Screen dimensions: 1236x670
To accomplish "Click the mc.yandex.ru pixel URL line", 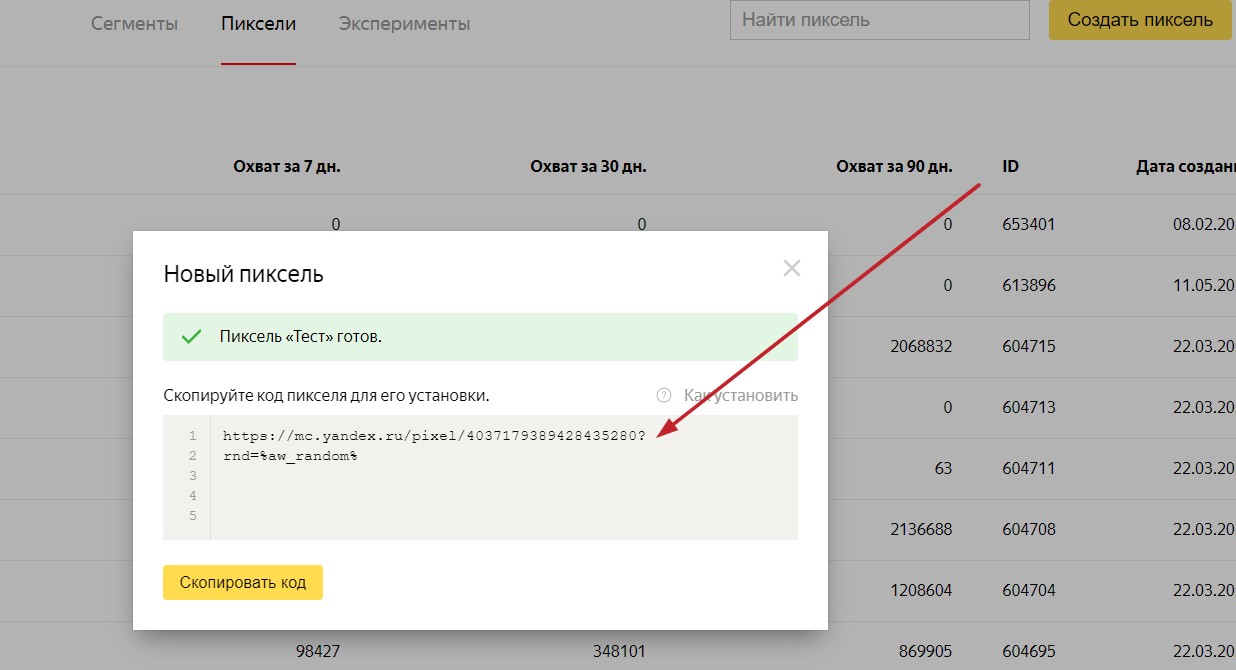I will click(x=435, y=436).
